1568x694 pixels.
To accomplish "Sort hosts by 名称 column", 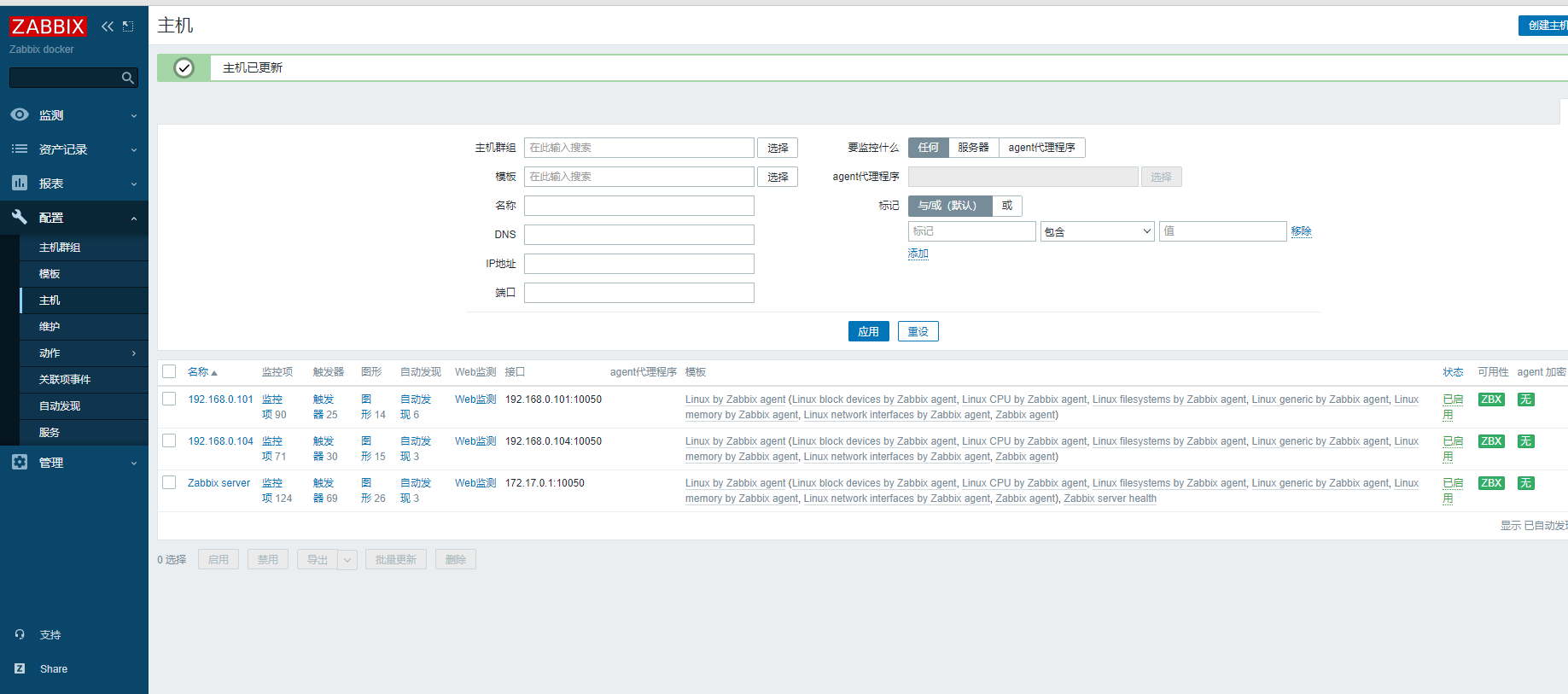I will click(x=202, y=372).
